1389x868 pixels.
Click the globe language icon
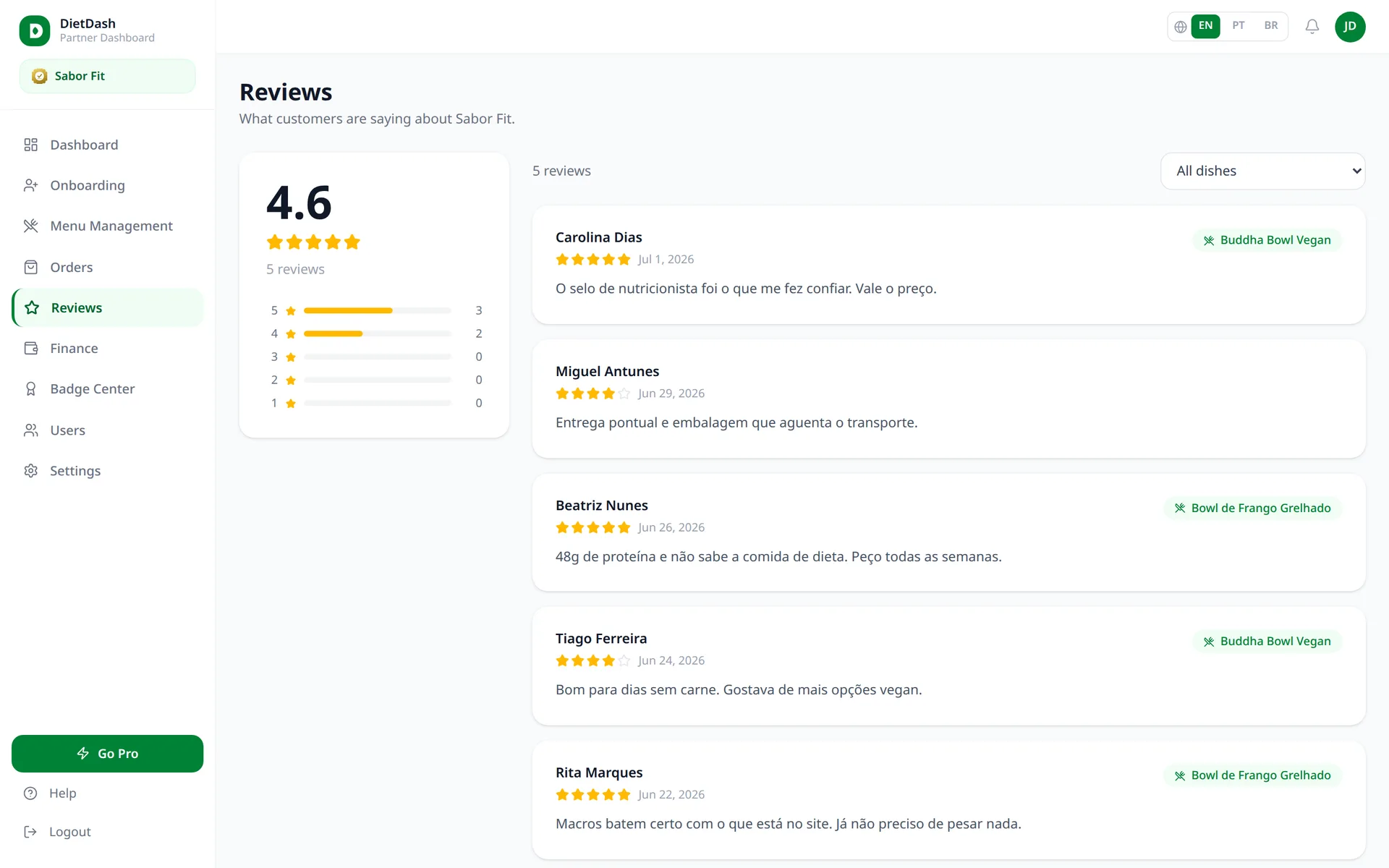click(1180, 27)
